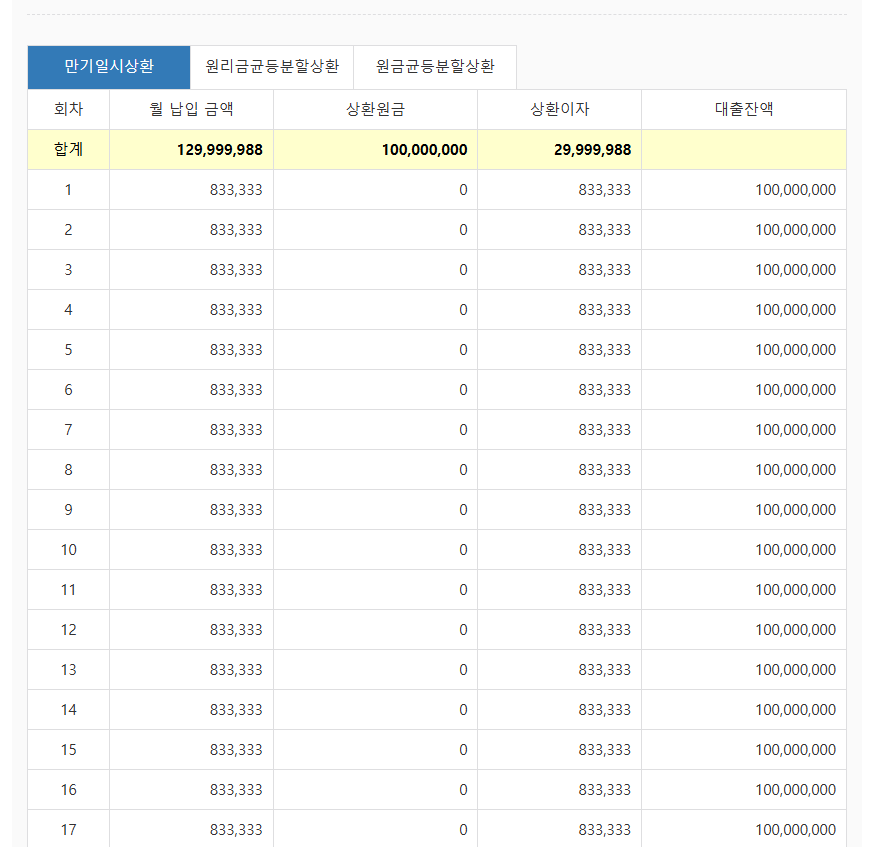The width and height of the screenshot is (873, 847).
Task: Select installment number 9 cell
Action: click(x=68, y=510)
